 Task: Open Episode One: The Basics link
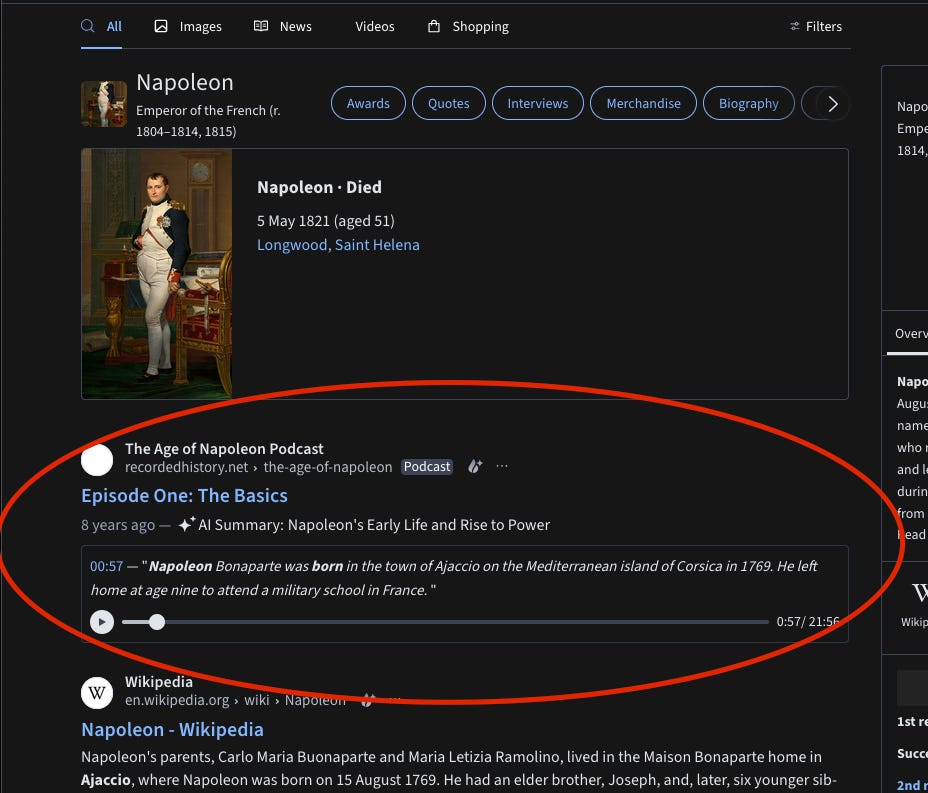tap(184, 495)
